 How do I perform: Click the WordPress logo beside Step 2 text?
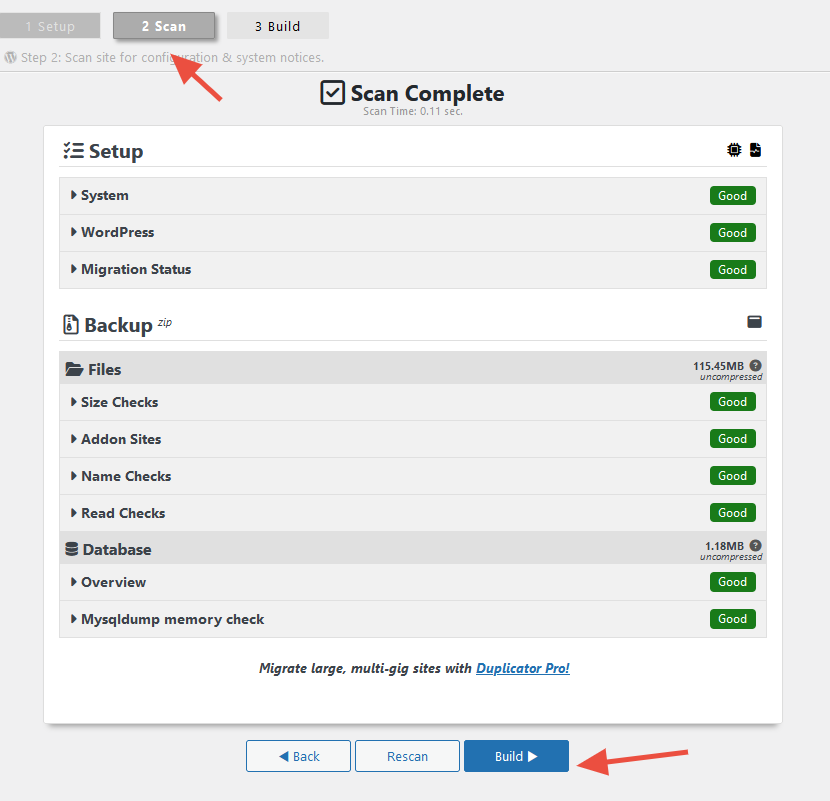[x=10, y=58]
